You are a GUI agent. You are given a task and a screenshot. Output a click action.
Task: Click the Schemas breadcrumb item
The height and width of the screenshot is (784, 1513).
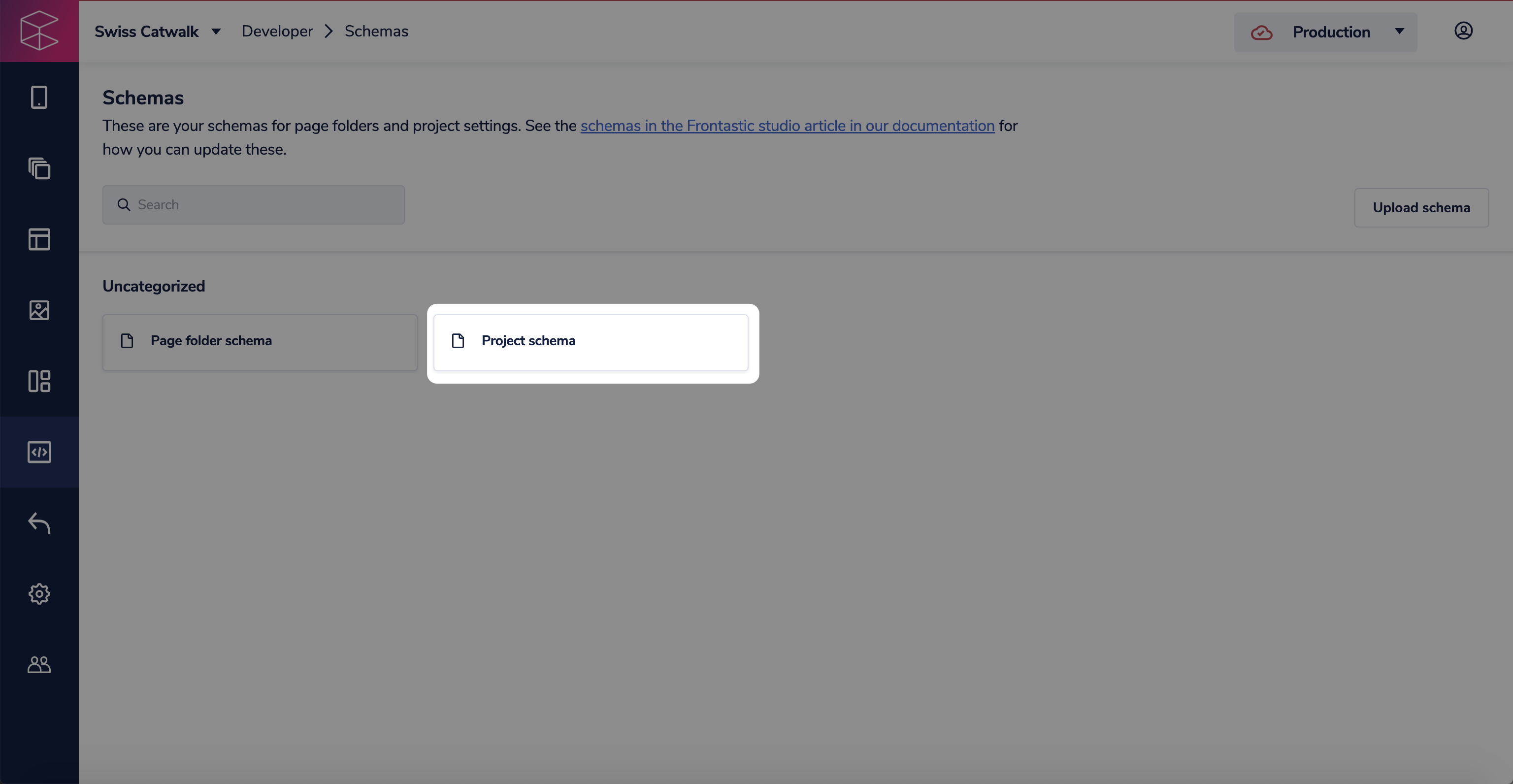coord(376,31)
